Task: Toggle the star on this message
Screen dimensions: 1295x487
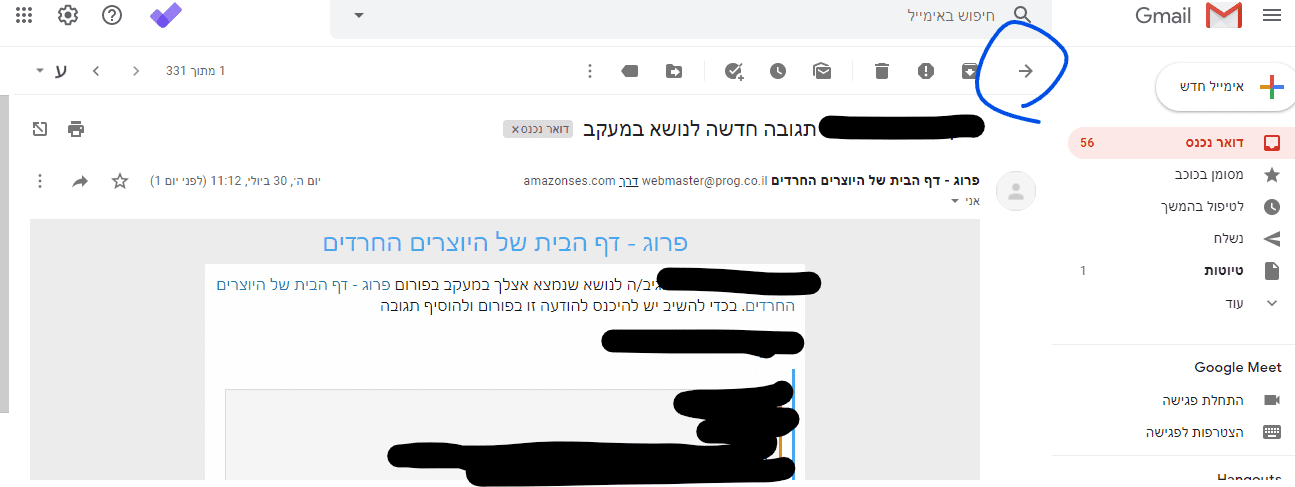Action: (x=120, y=181)
